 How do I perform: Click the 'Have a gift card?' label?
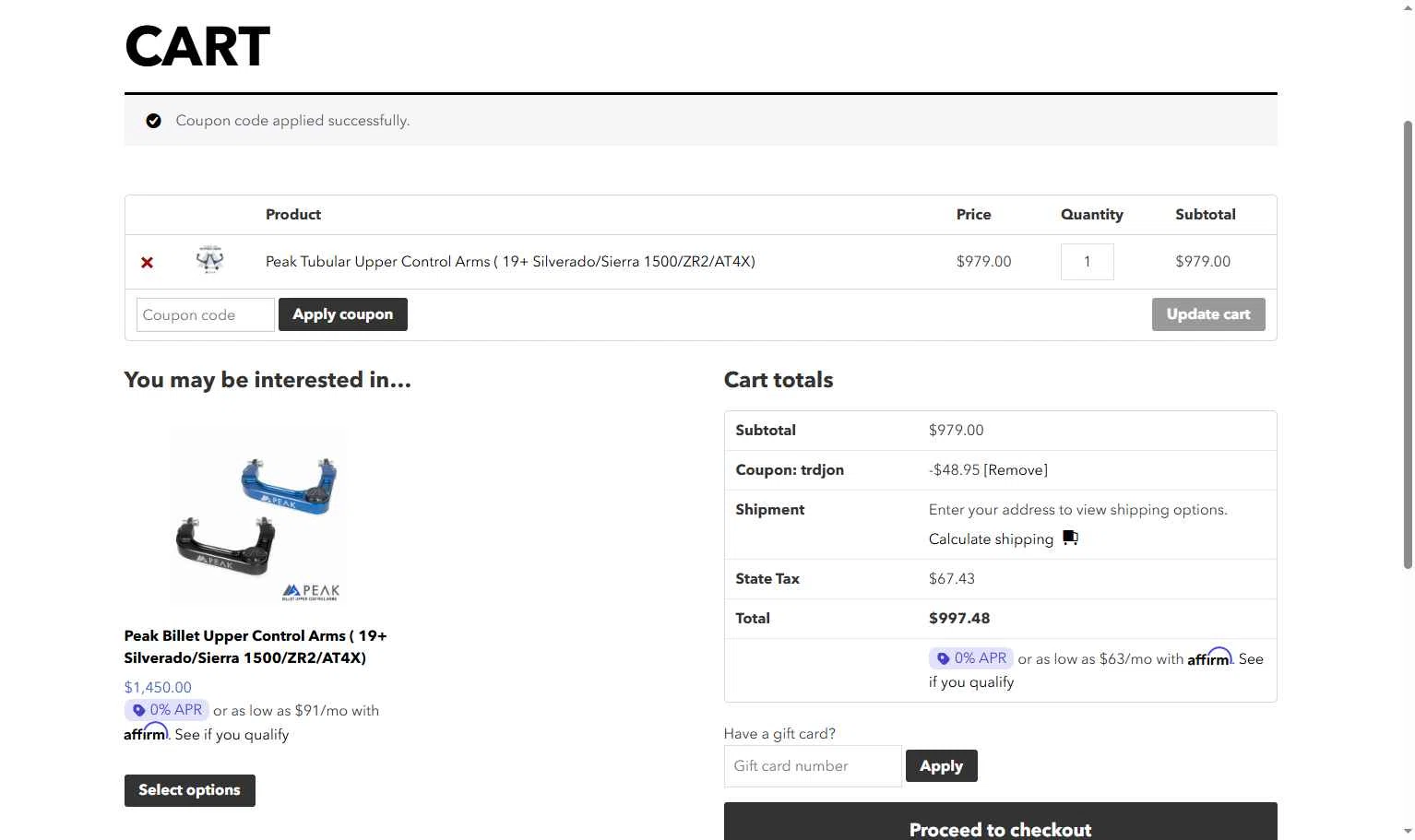pyautogui.click(x=779, y=734)
